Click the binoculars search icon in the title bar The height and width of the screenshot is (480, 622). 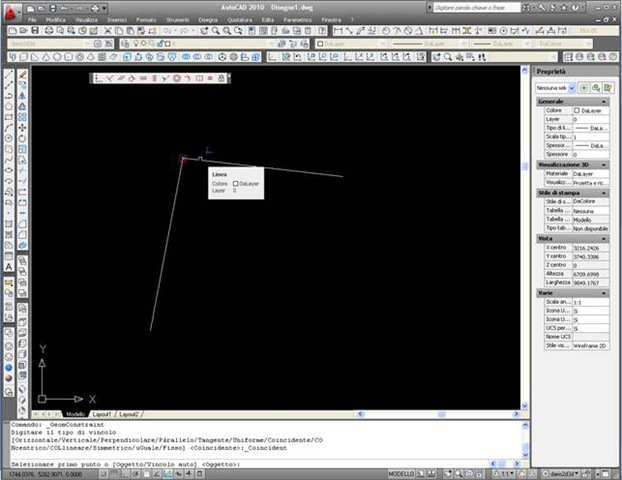526,8
